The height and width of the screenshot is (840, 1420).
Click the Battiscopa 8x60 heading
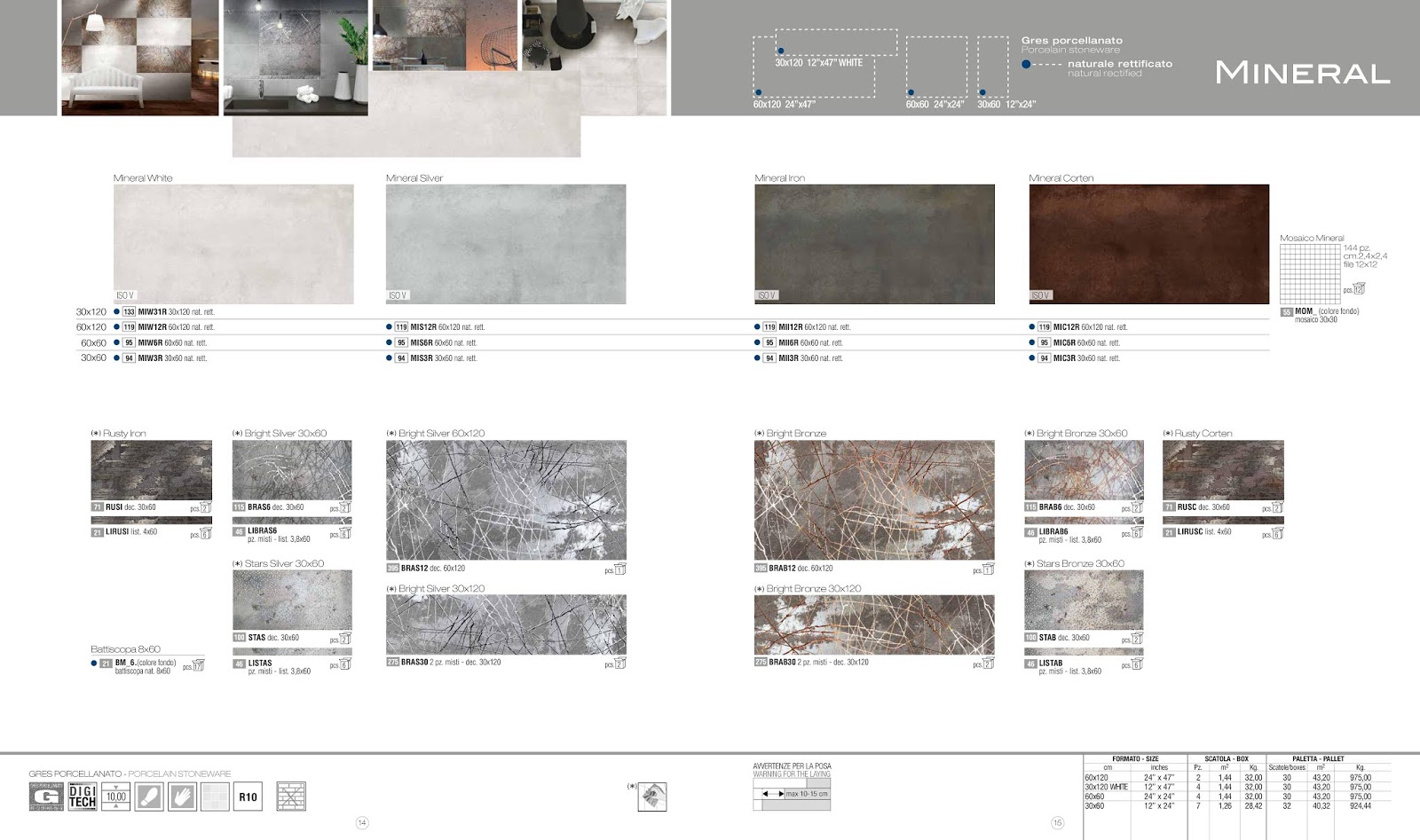pyautogui.click(x=125, y=649)
